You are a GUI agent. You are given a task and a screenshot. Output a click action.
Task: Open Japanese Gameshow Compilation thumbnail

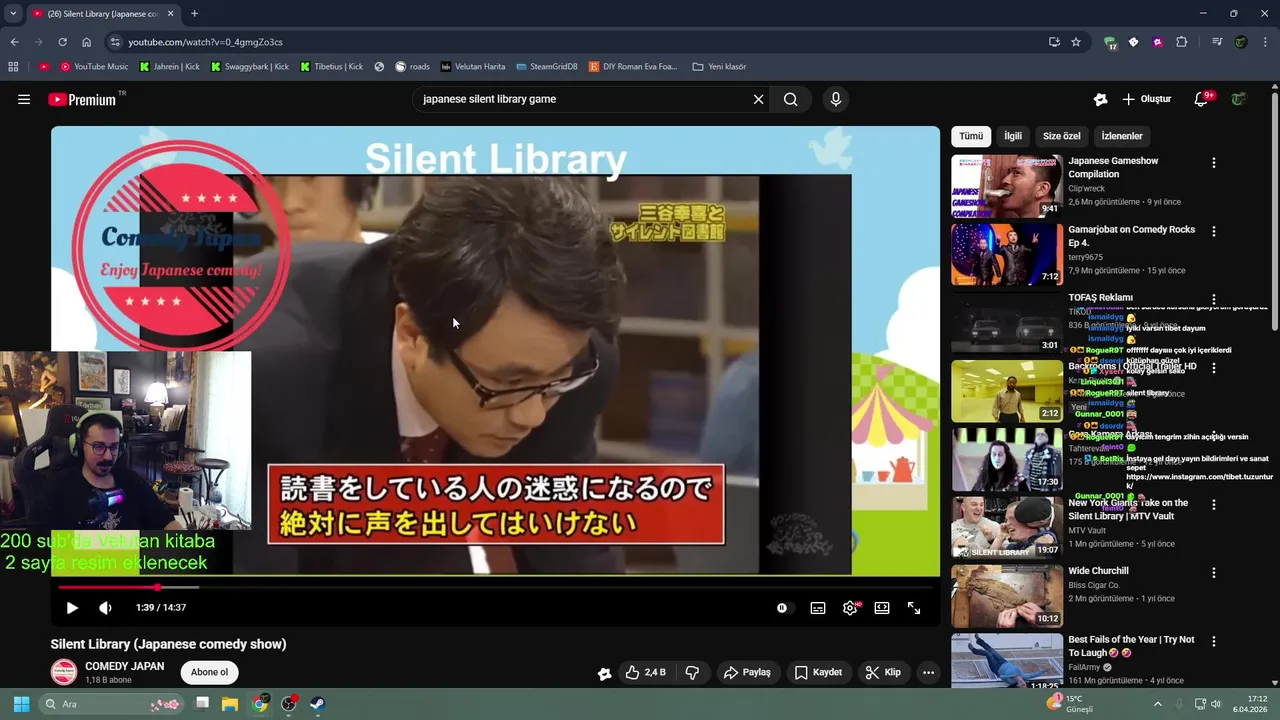coord(1006,185)
